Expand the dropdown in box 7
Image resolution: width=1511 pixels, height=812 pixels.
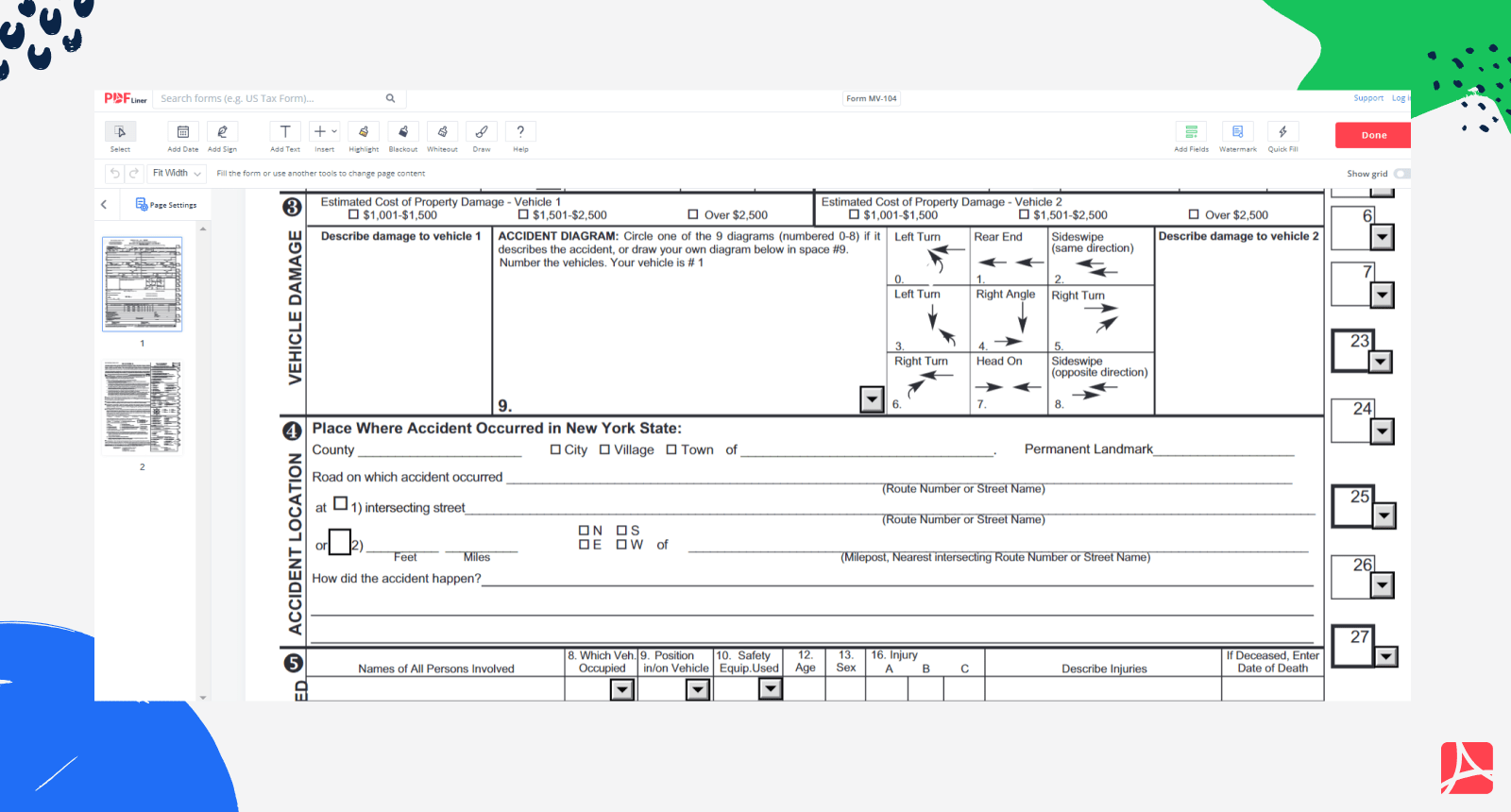pos(1382,296)
